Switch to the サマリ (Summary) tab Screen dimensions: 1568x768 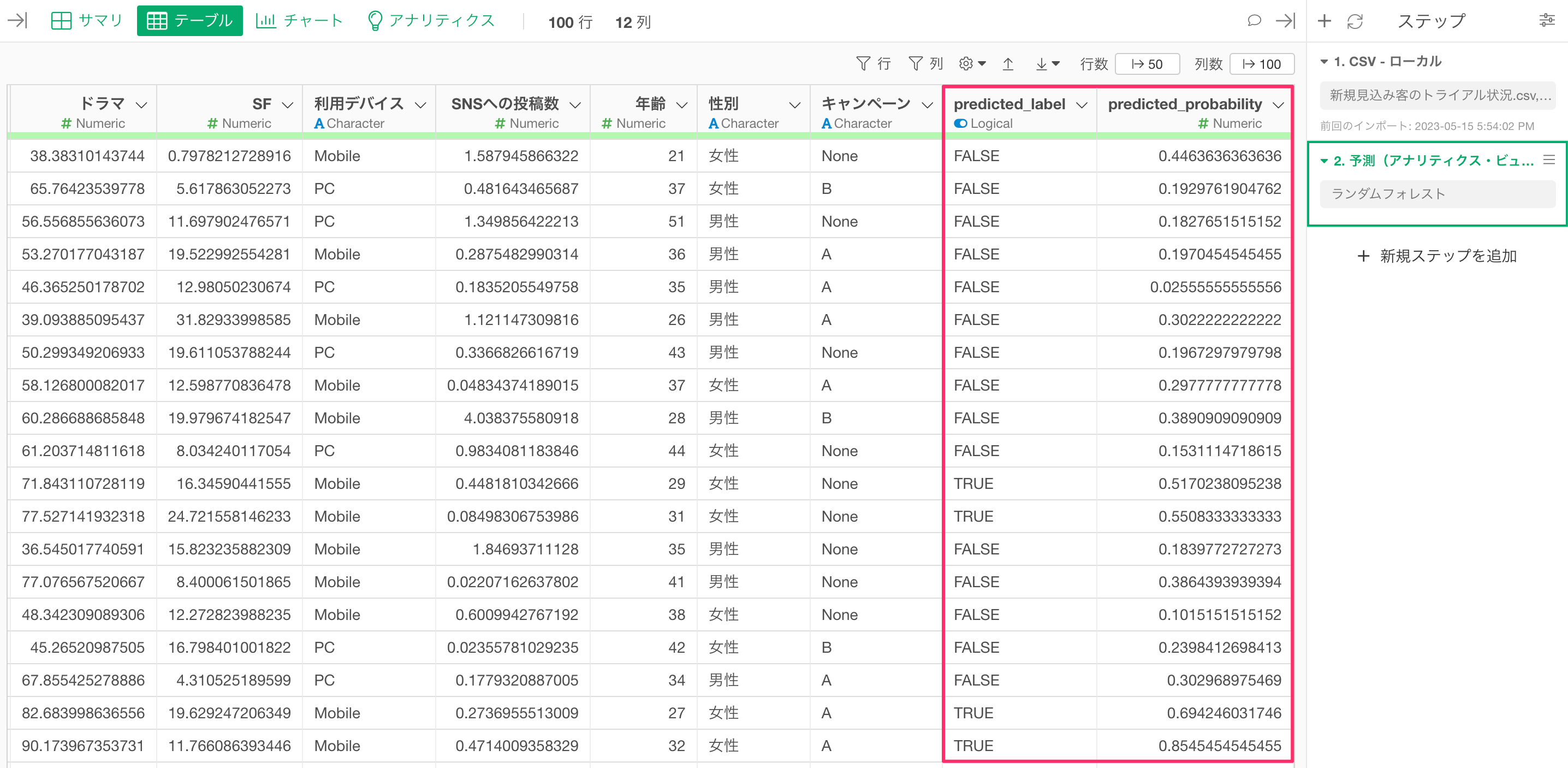(87, 21)
